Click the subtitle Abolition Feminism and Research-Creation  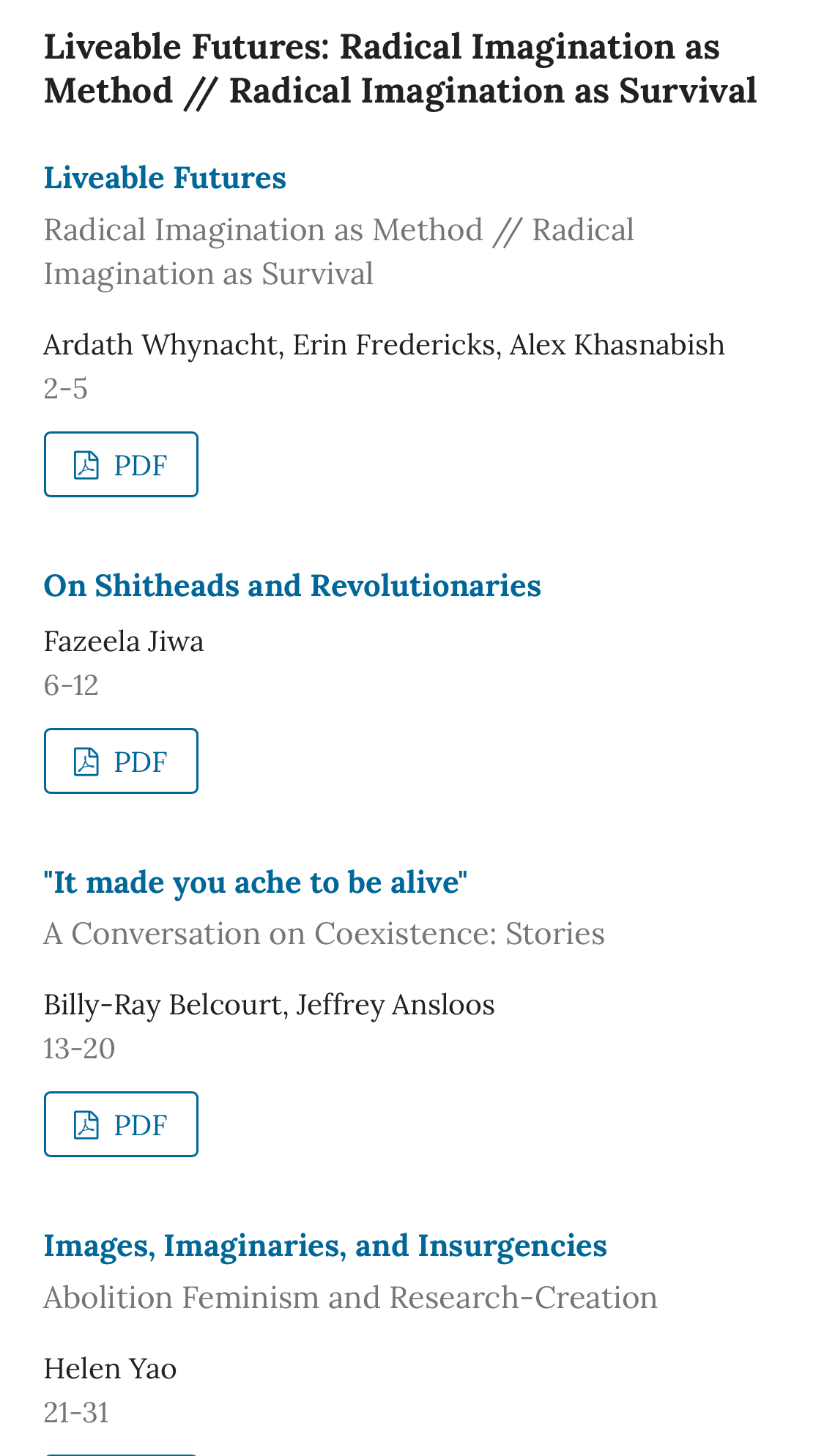pyautogui.click(x=350, y=1298)
